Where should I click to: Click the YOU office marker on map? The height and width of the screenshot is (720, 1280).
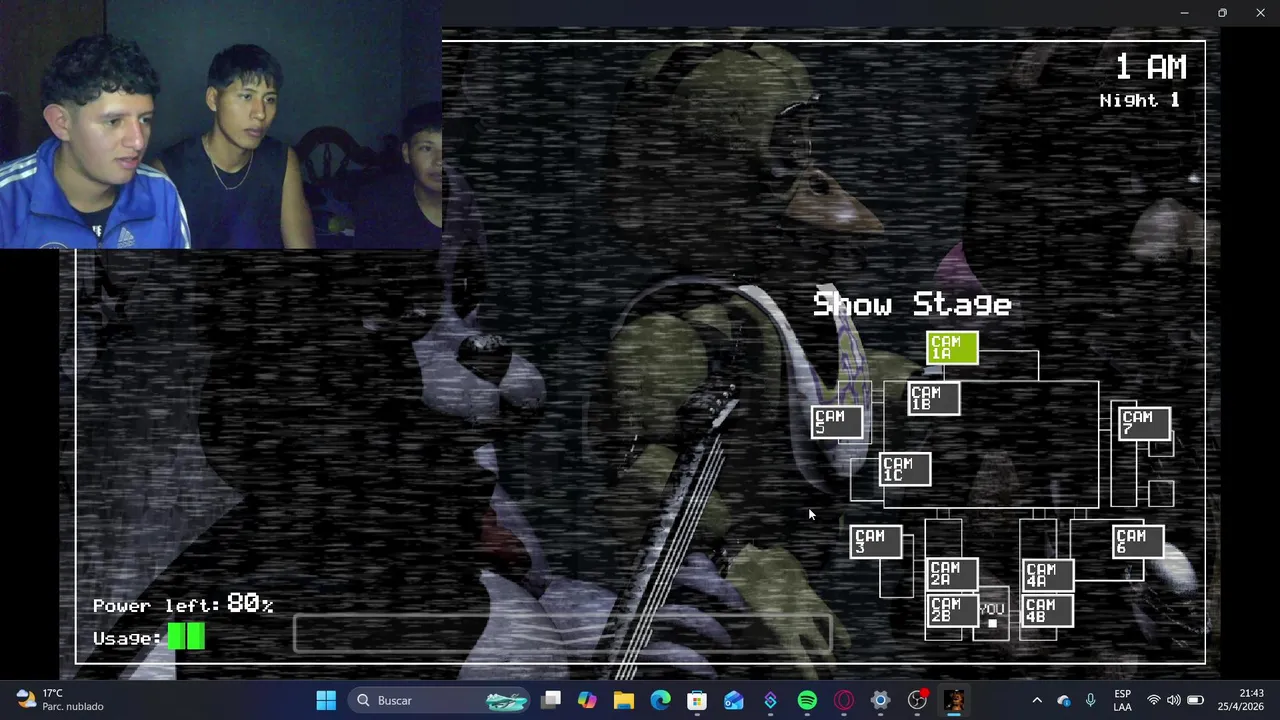(x=991, y=614)
